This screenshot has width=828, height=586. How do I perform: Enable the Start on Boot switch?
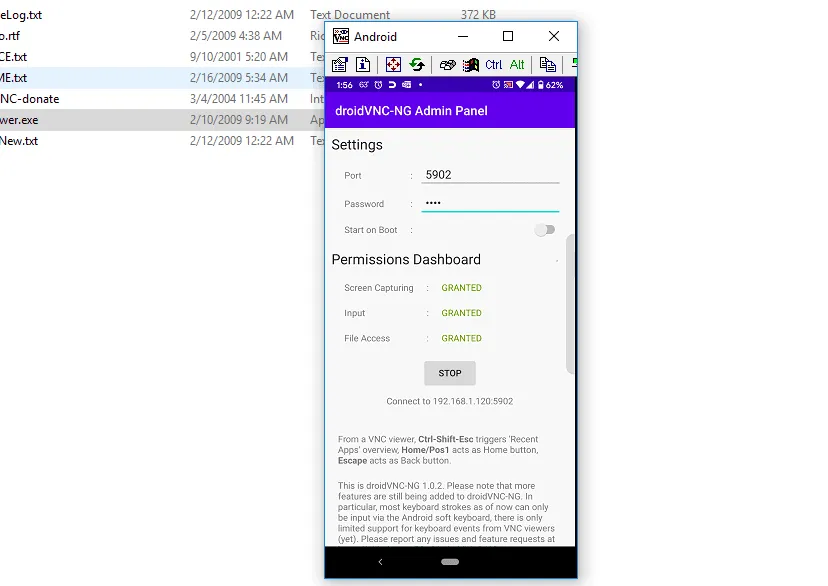click(544, 230)
